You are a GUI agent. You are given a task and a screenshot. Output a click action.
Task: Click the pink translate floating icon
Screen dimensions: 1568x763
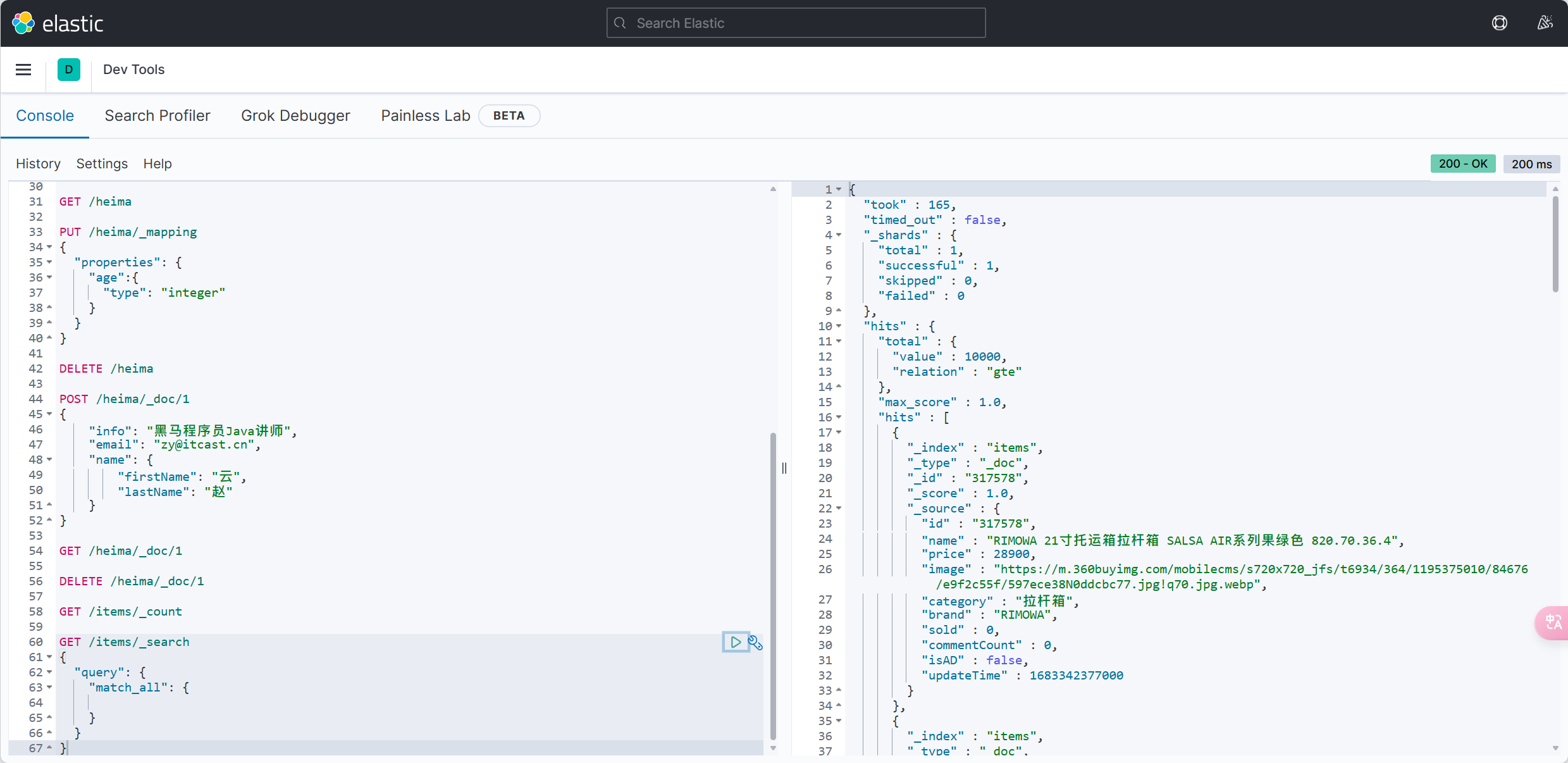point(1553,623)
